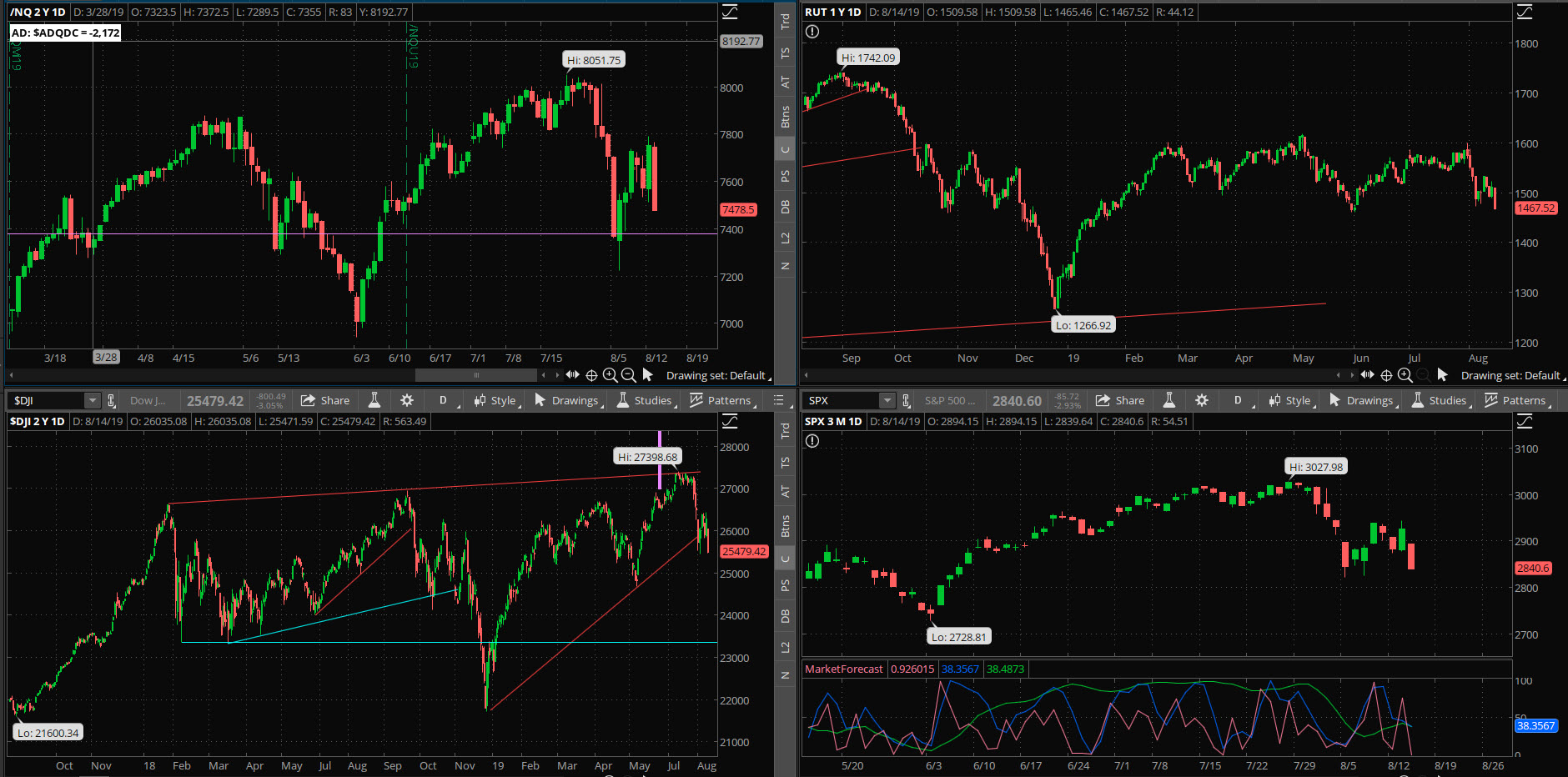Viewport: 1568px width, 777px height.
Task: Click the crosshair pan icon on the /NQ chart
Action: [x=591, y=375]
